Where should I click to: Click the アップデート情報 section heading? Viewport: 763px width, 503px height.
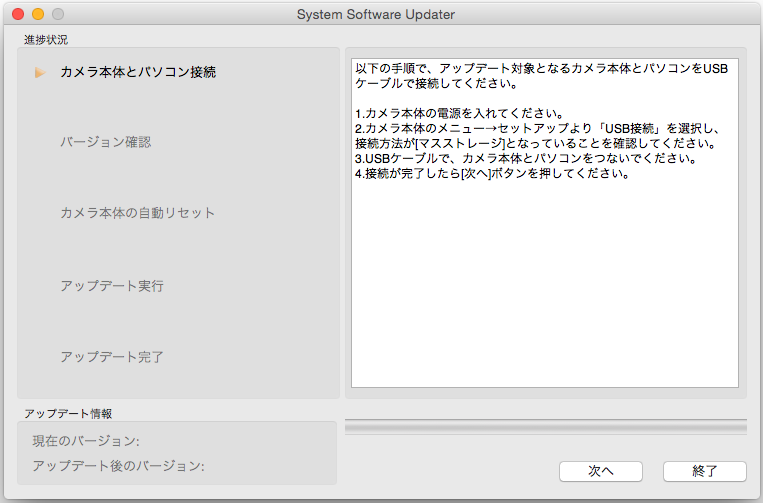tap(68, 413)
